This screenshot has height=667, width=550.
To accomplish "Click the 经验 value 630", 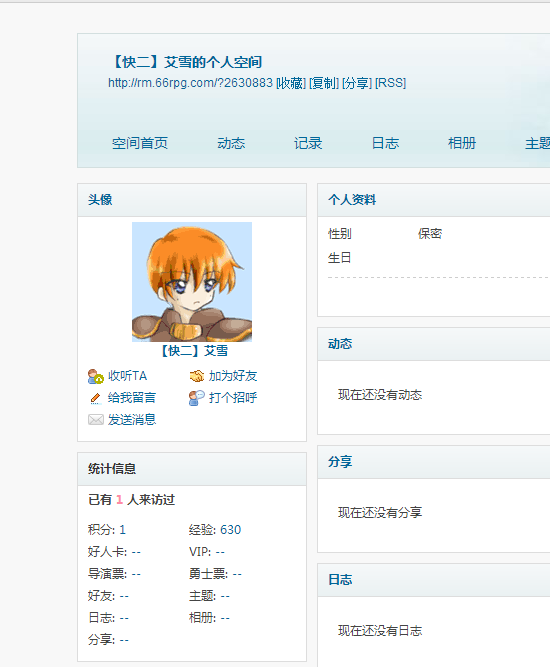I will click(231, 530).
